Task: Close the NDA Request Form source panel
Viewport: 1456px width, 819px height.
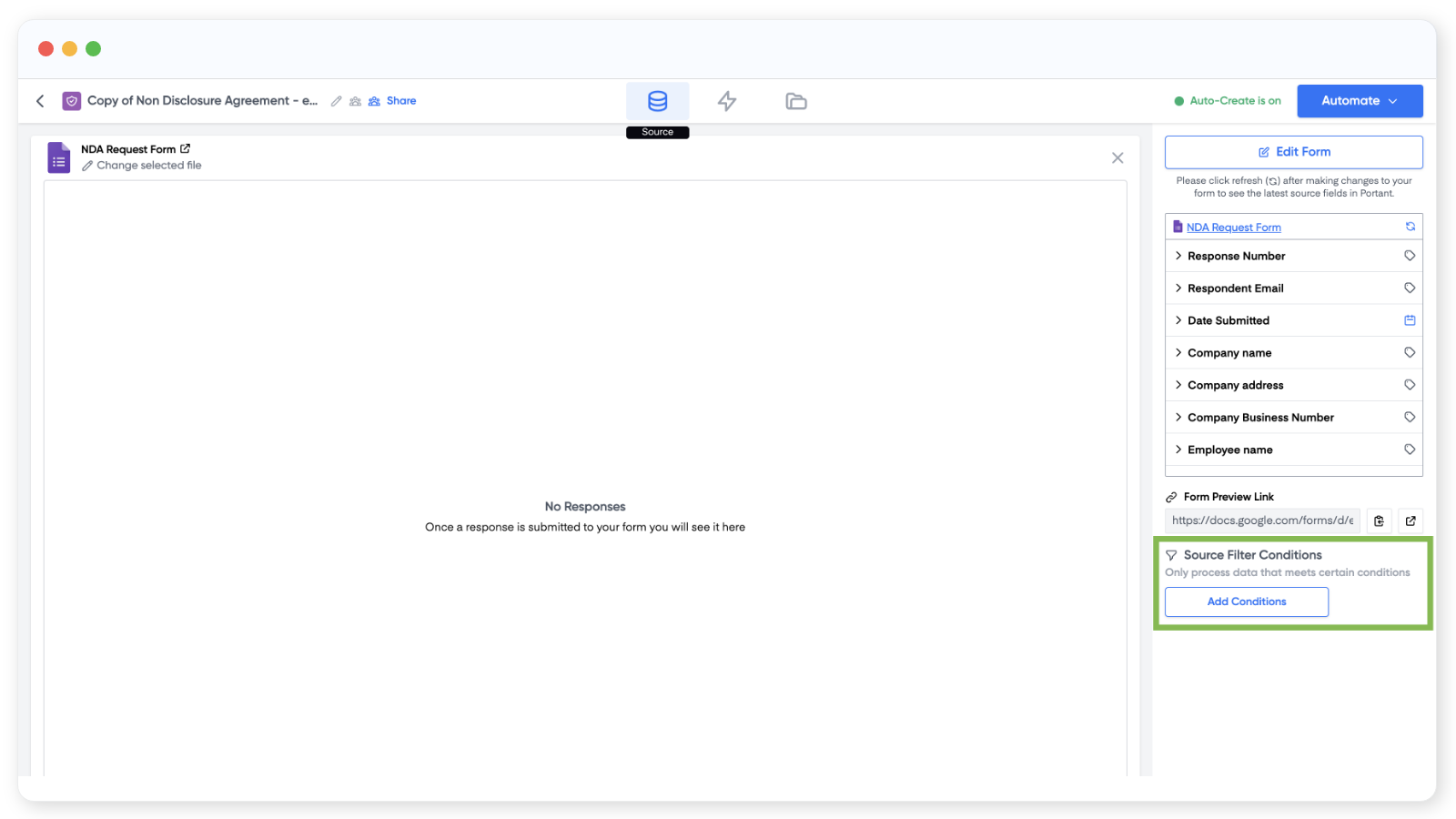Action: point(1117,158)
